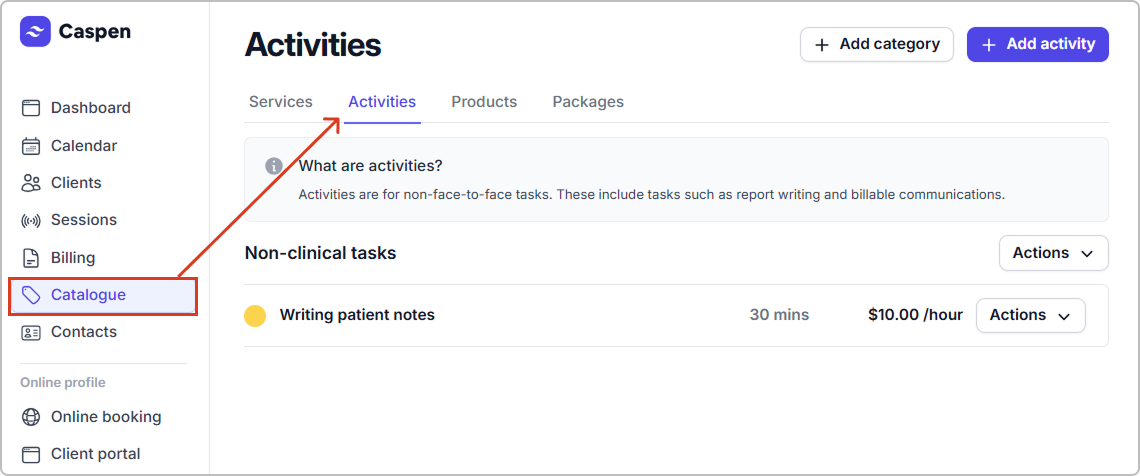Open the Packages tab
1140x476 pixels.
click(588, 102)
